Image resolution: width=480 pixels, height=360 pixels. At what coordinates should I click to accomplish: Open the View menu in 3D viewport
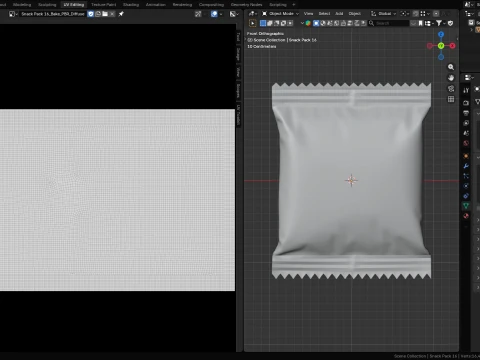[308, 14]
